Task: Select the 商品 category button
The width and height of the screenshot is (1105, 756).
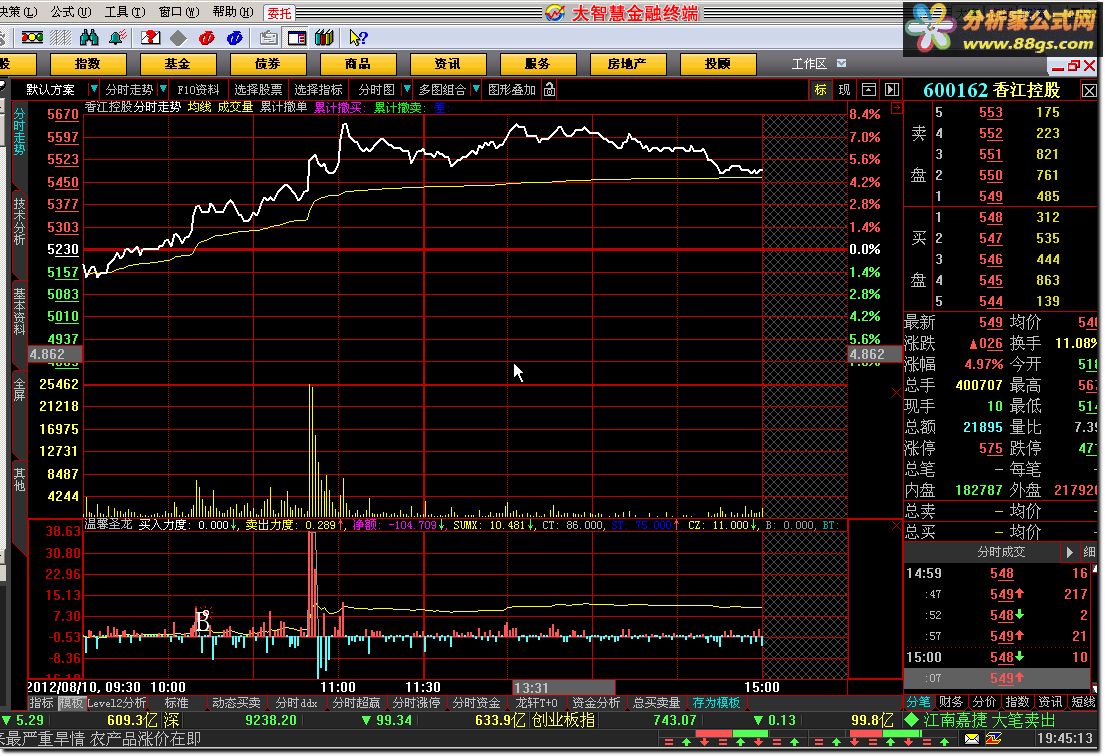Action: click(357, 63)
